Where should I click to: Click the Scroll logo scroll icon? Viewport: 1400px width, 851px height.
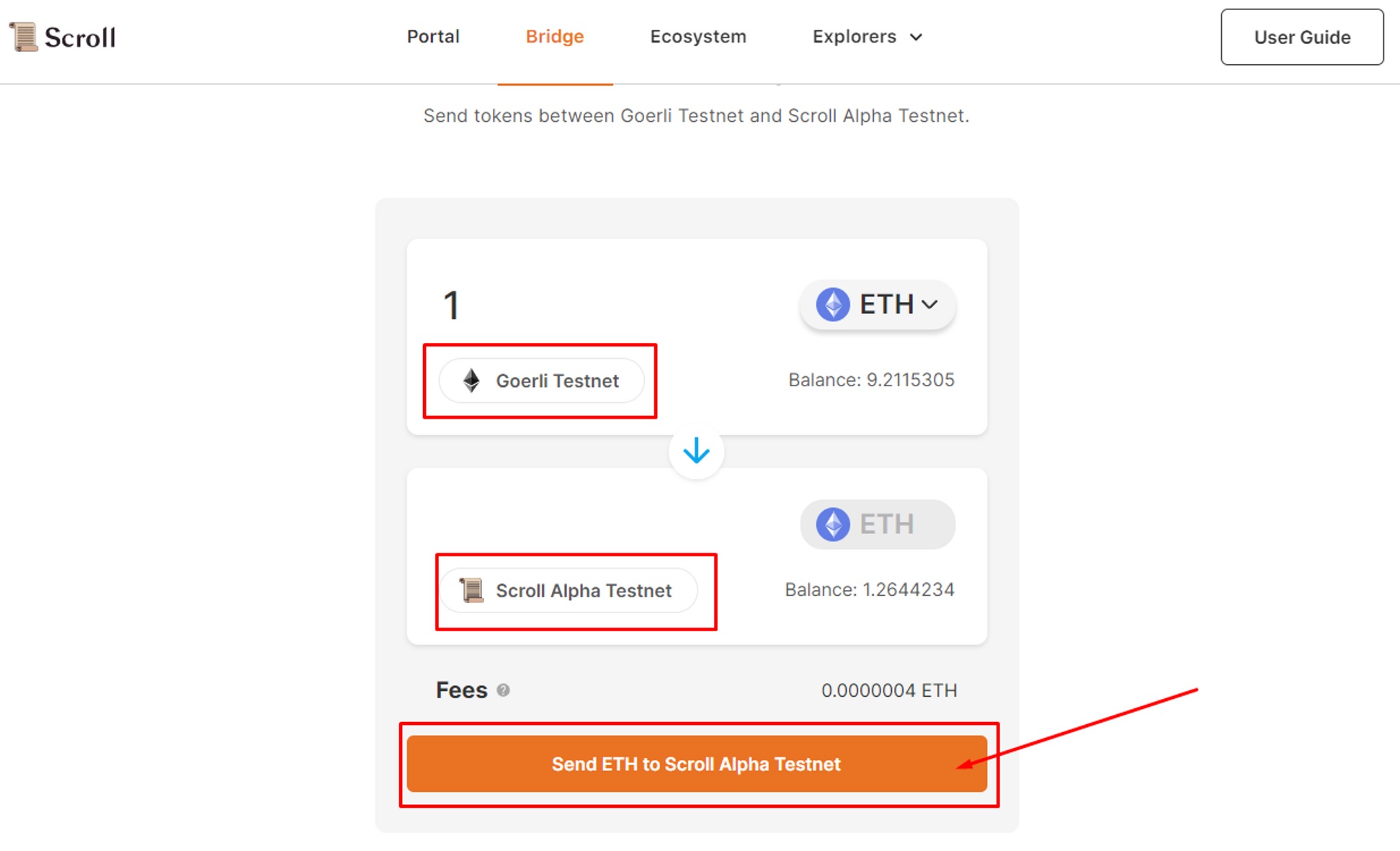24,37
